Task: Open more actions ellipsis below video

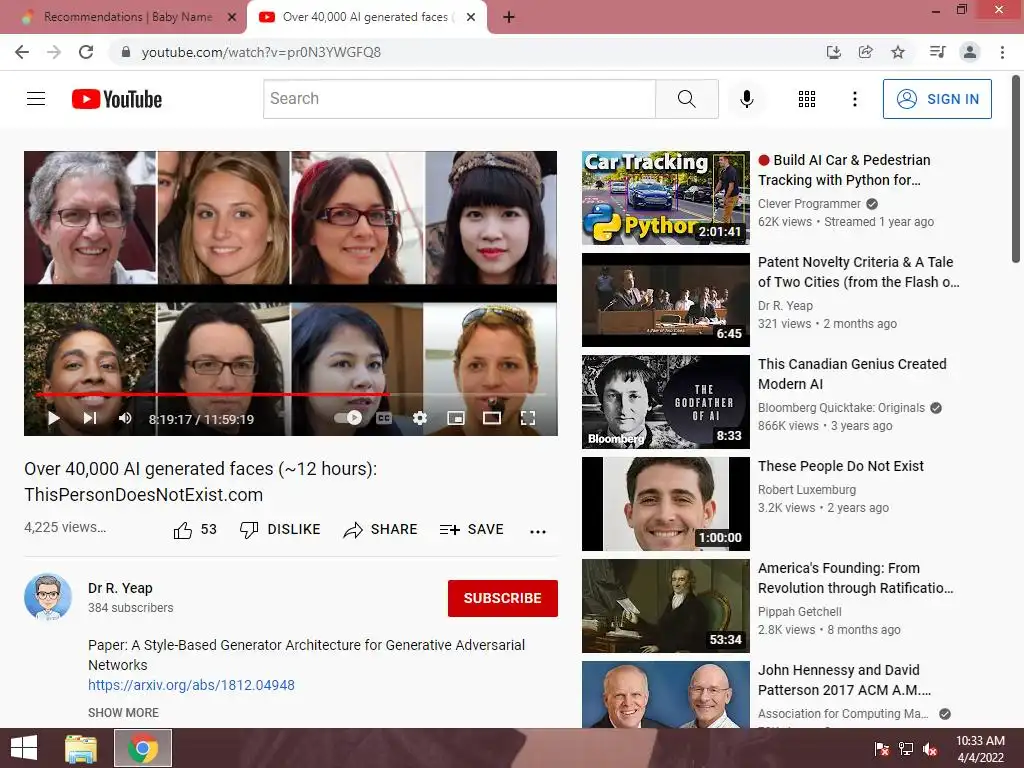Action: tap(537, 531)
